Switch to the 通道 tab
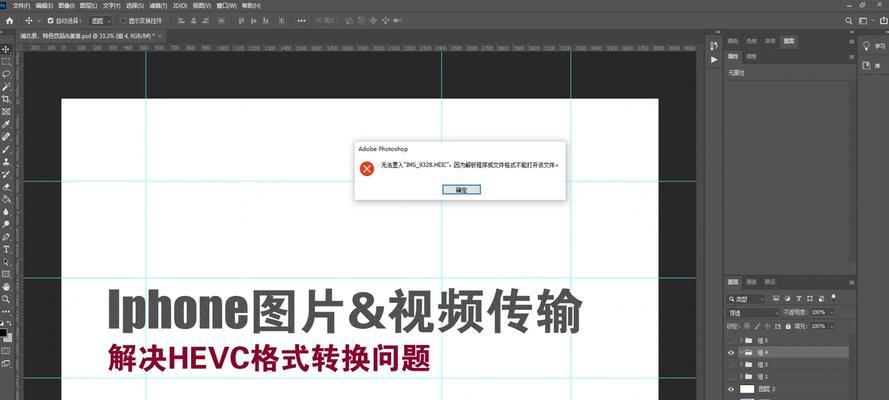Image resolution: width=889 pixels, height=400 pixels. pos(751,282)
